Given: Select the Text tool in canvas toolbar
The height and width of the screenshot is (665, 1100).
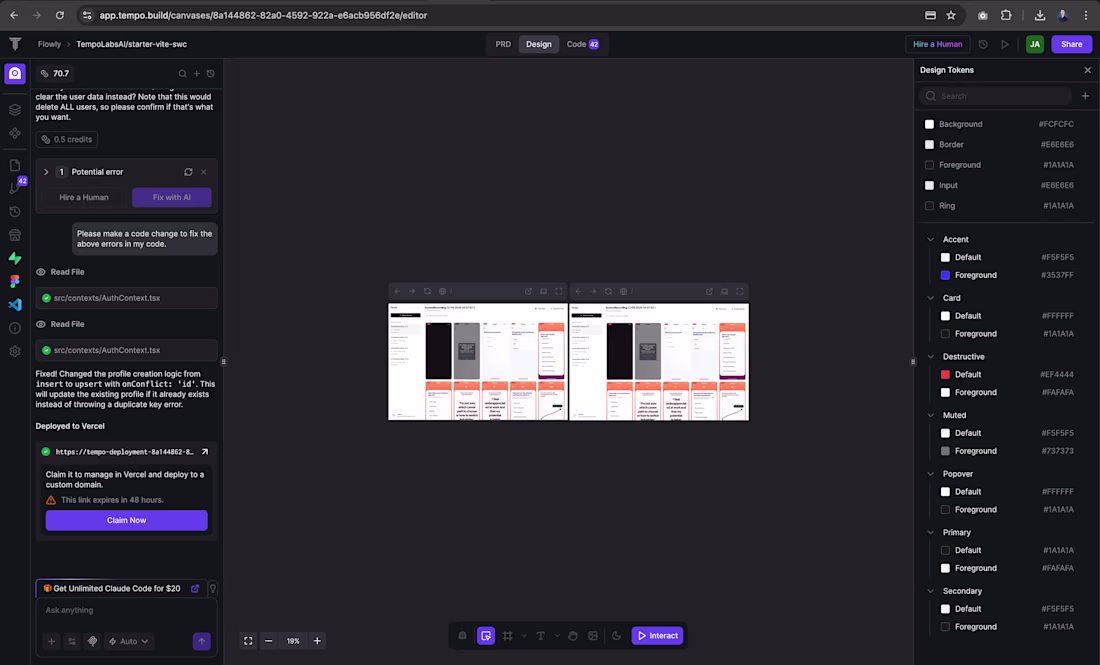Looking at the screenshot, I should [x=540, y=636].
